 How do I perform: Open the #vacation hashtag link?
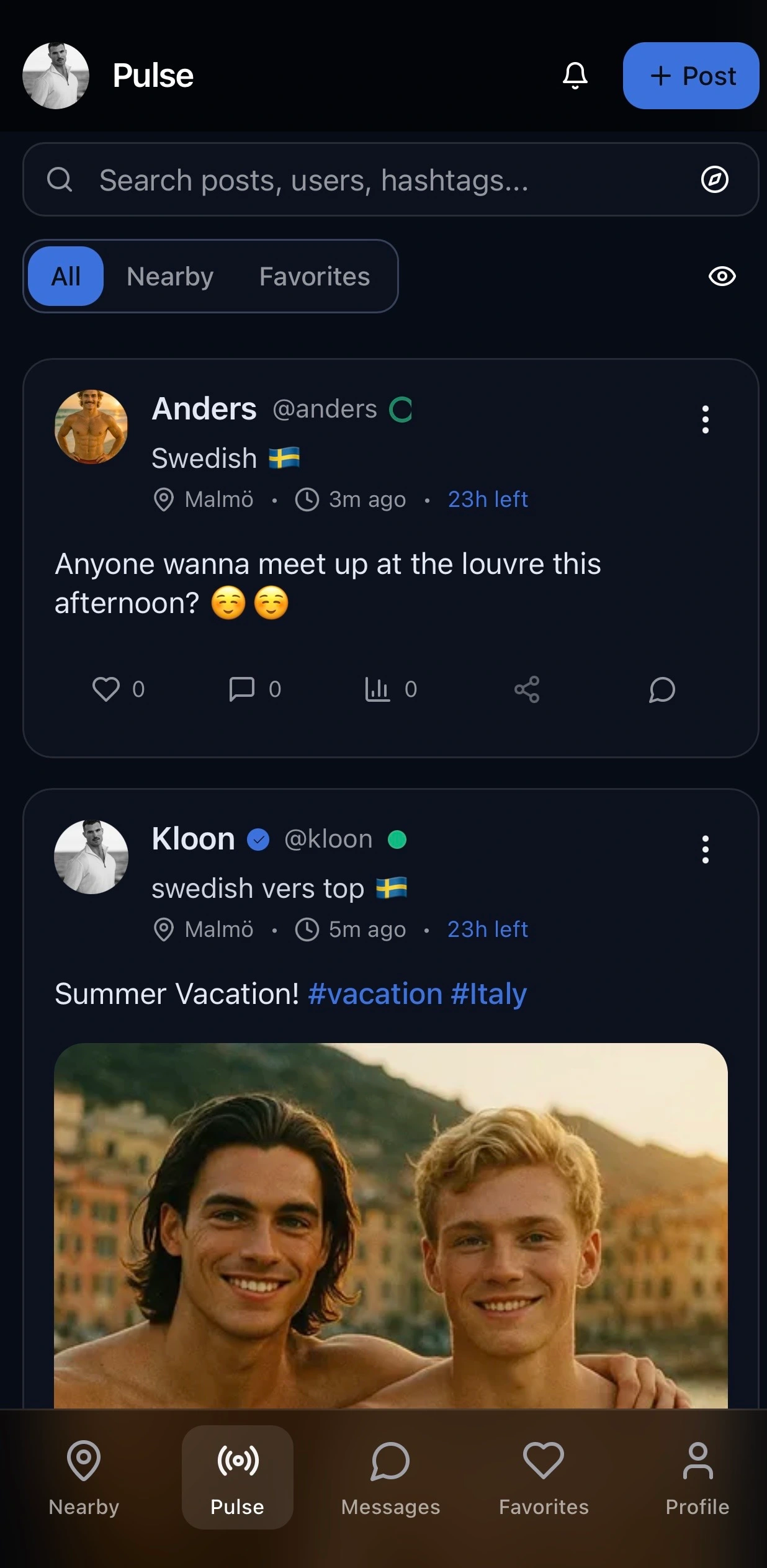(375, 994)
